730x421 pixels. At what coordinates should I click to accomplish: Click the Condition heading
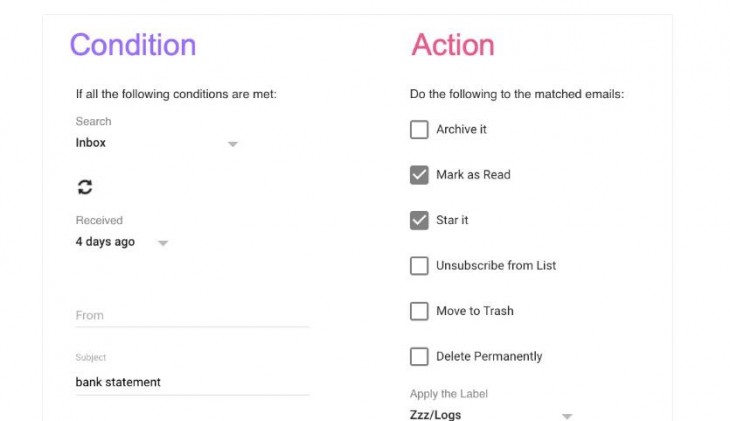133,45
